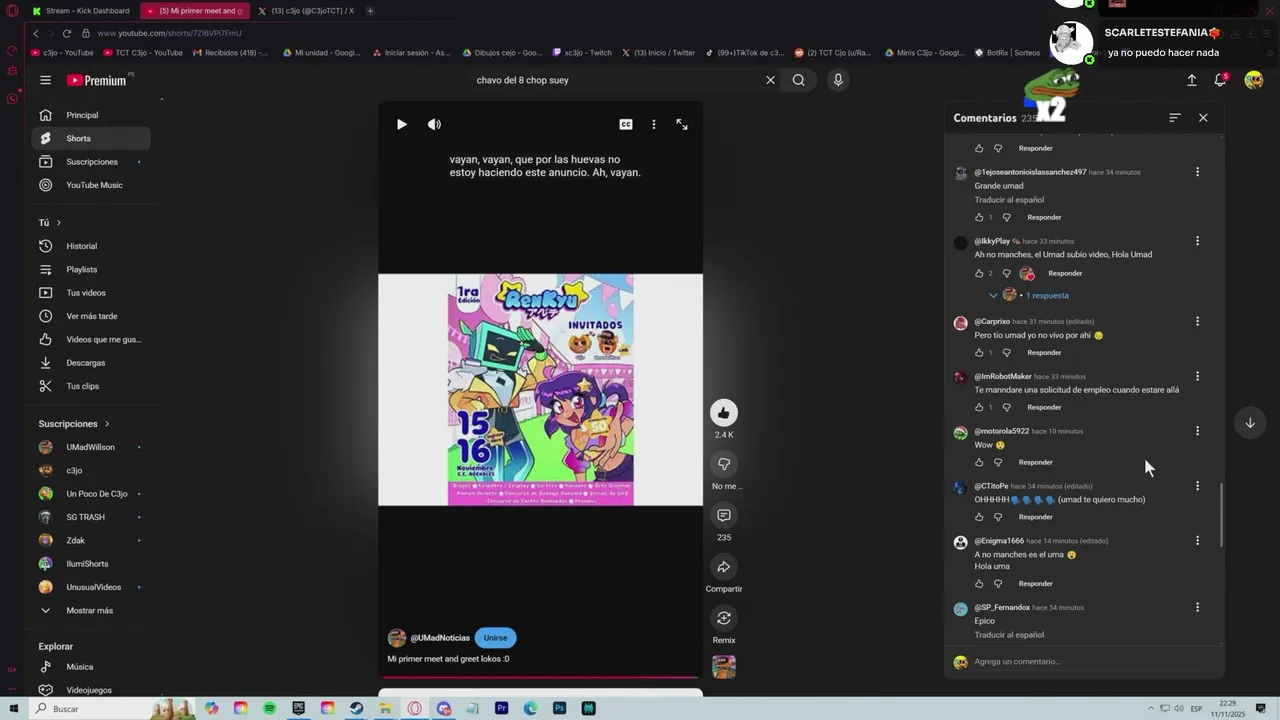This screenshot has width=1280, height=720.
Task: Open Suscripciones in sidebar
Action: [x=91, y=162]
